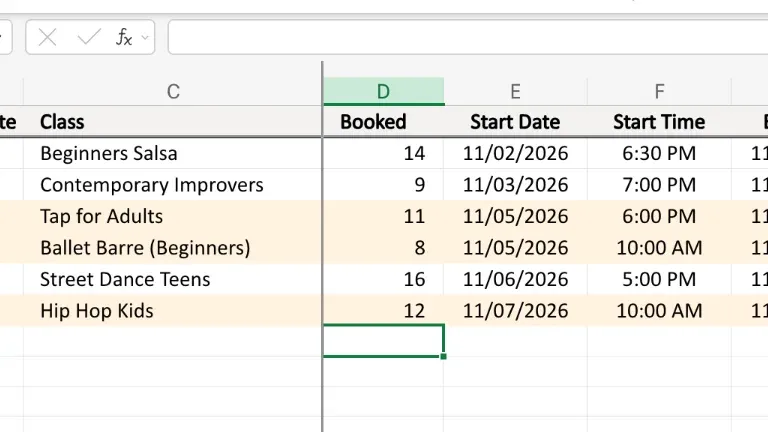Select the Ballet Barre (Beginners) cell
Viewport: 768px width, 432px height.
coord(173,247)
